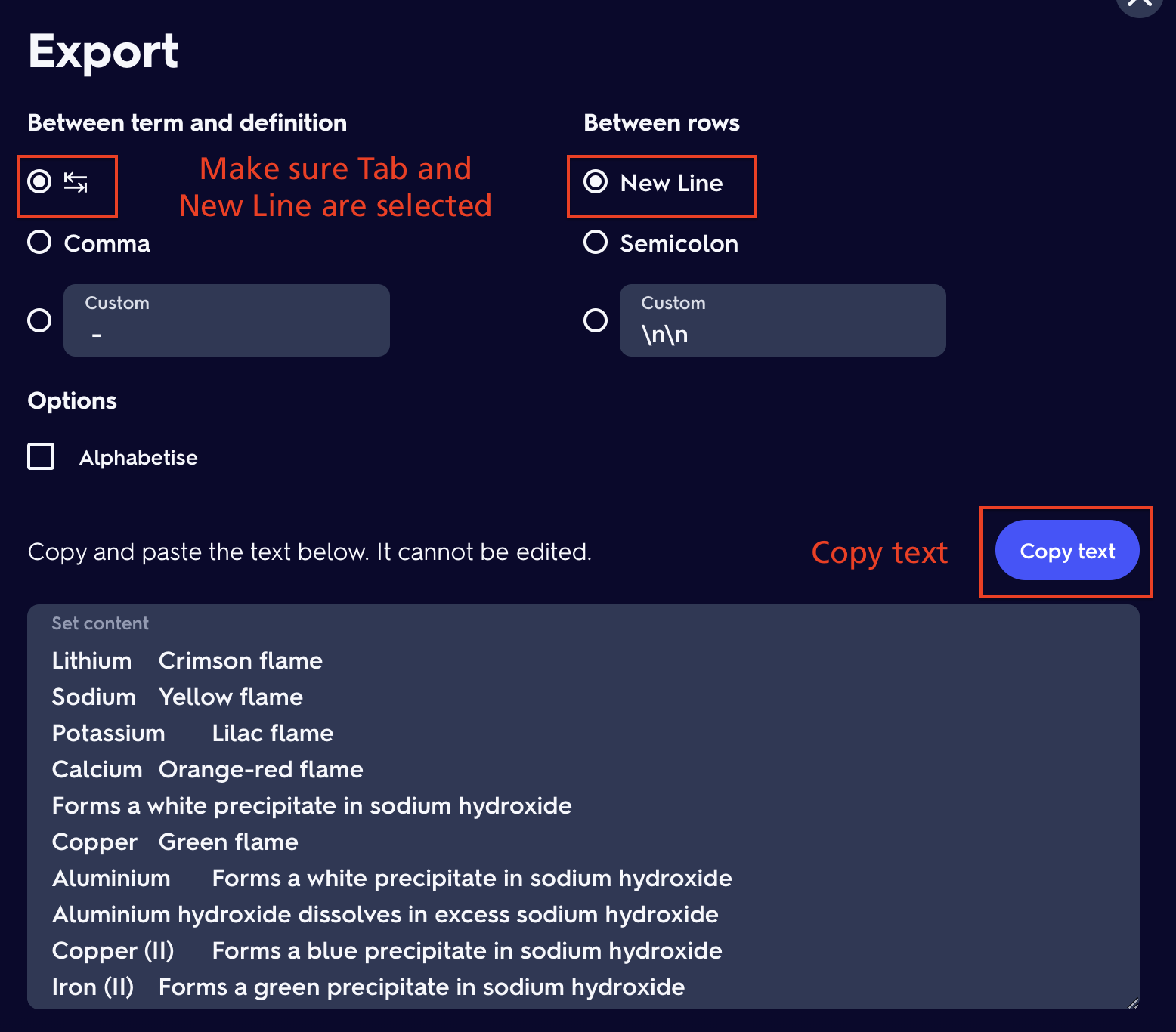The width and height of the screenshot is (1176, 1032).
Task: Click the Alphabetise label text
Action: coord(138,458)
